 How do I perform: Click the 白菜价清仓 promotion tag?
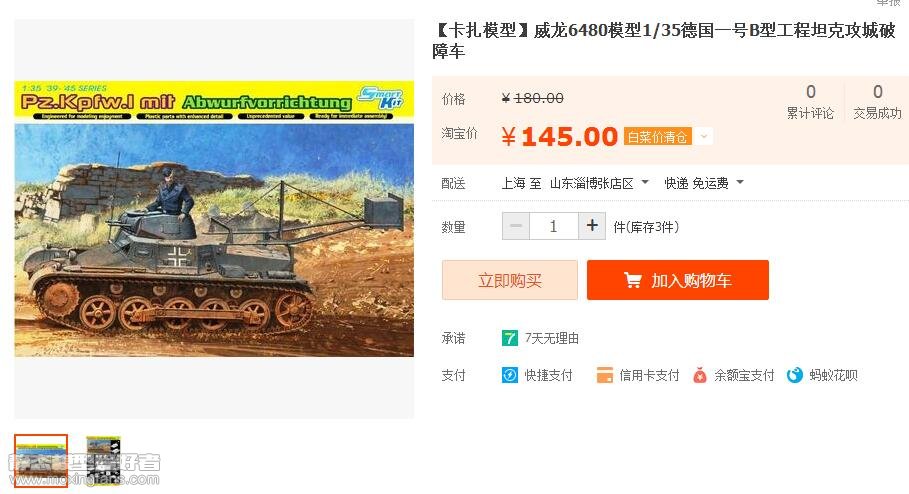[657, 137]
